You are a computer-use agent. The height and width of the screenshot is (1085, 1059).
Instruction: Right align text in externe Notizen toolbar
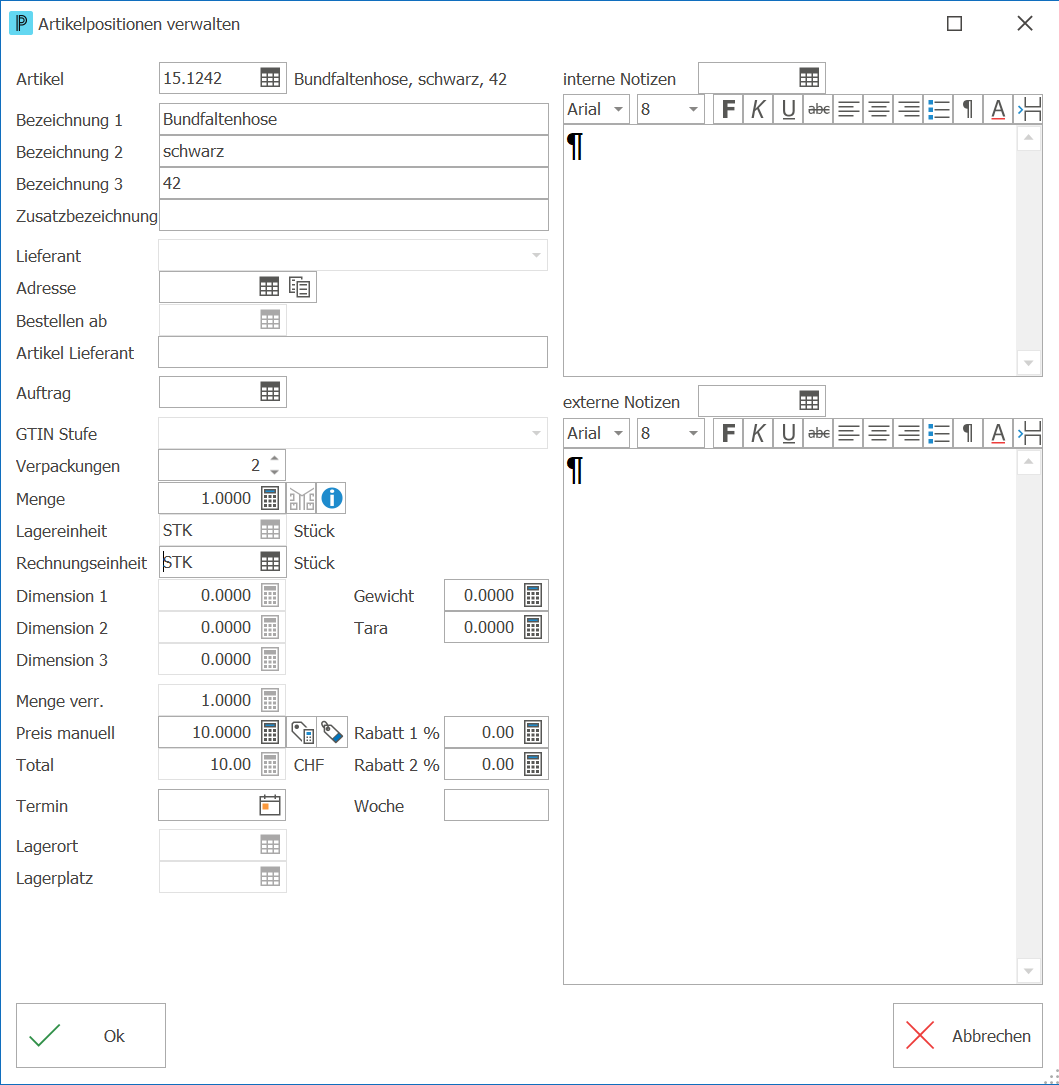tap(908, 433)
